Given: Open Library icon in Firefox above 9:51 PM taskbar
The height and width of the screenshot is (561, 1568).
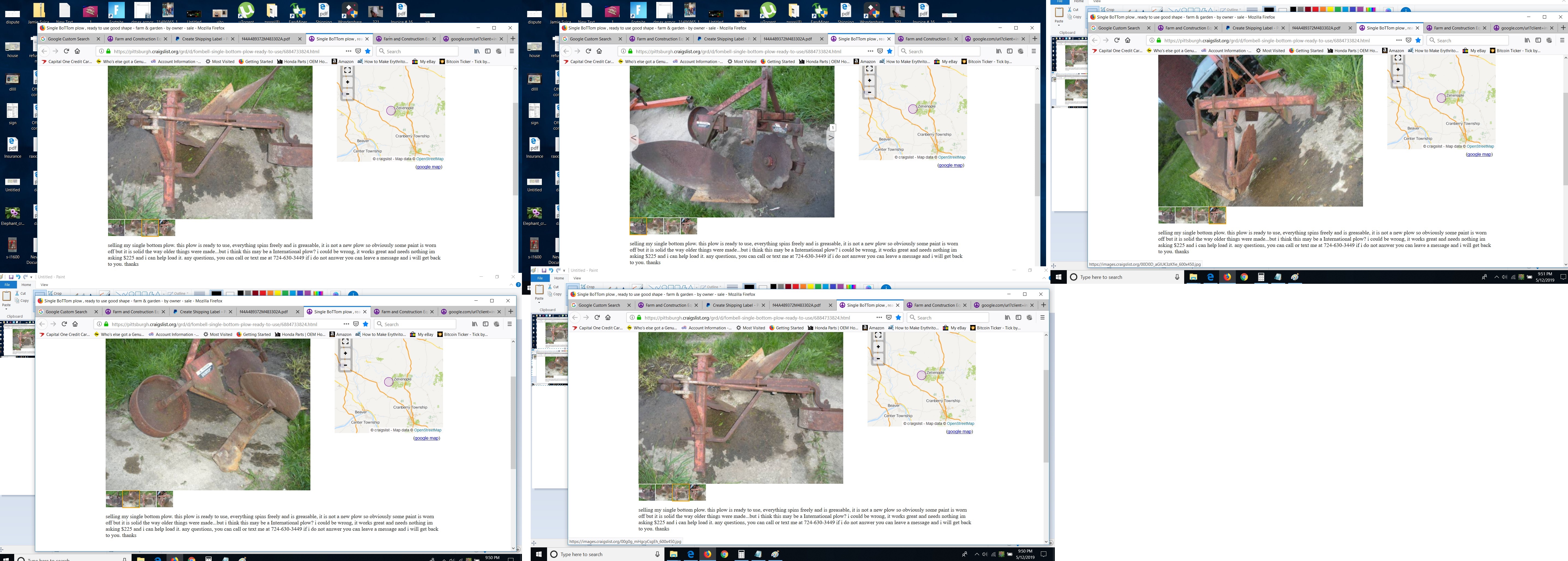Looking at the screenshot, I should (x=1527, y=40).
